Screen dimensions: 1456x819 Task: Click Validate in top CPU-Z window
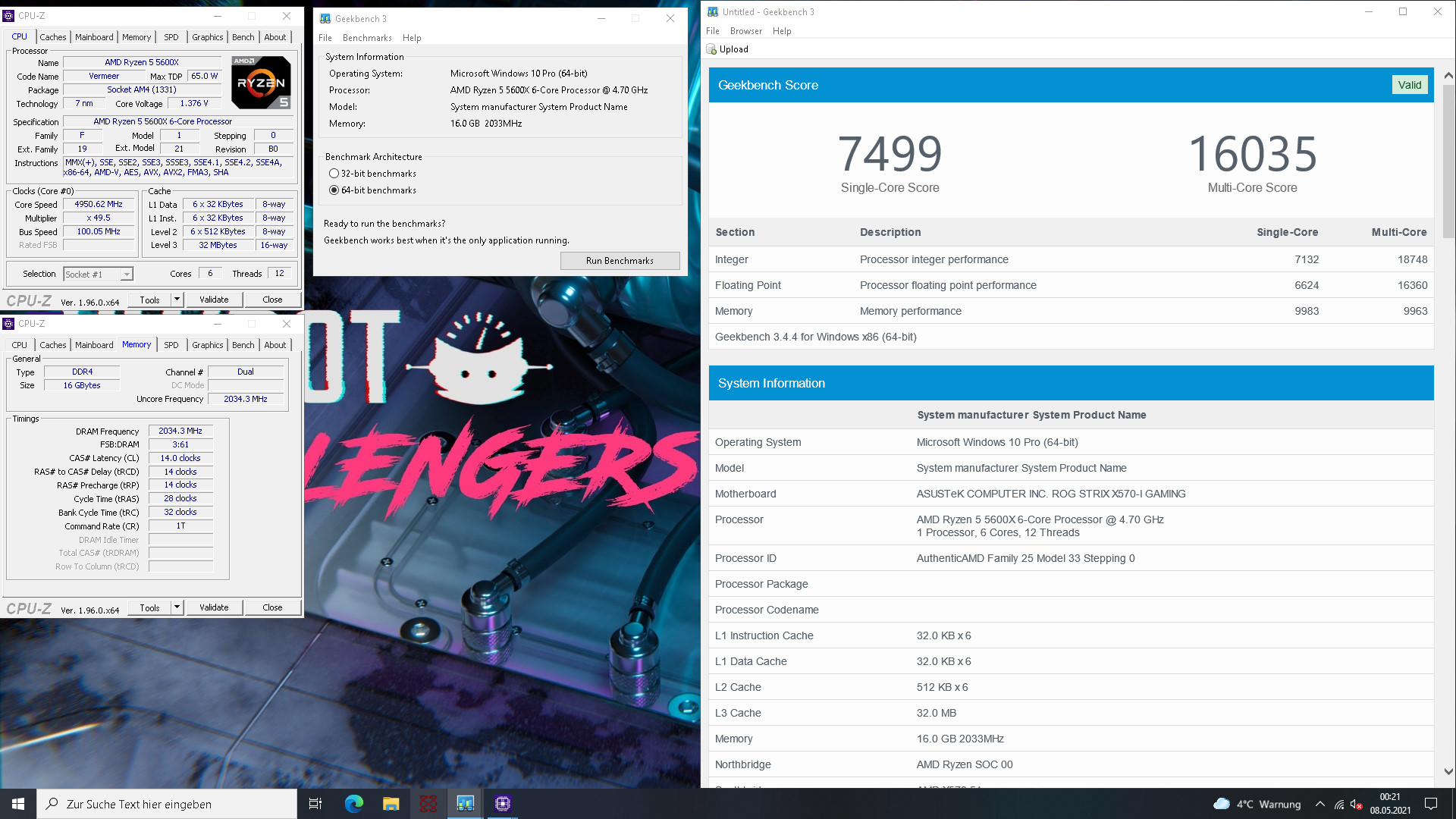click(214, 300)
